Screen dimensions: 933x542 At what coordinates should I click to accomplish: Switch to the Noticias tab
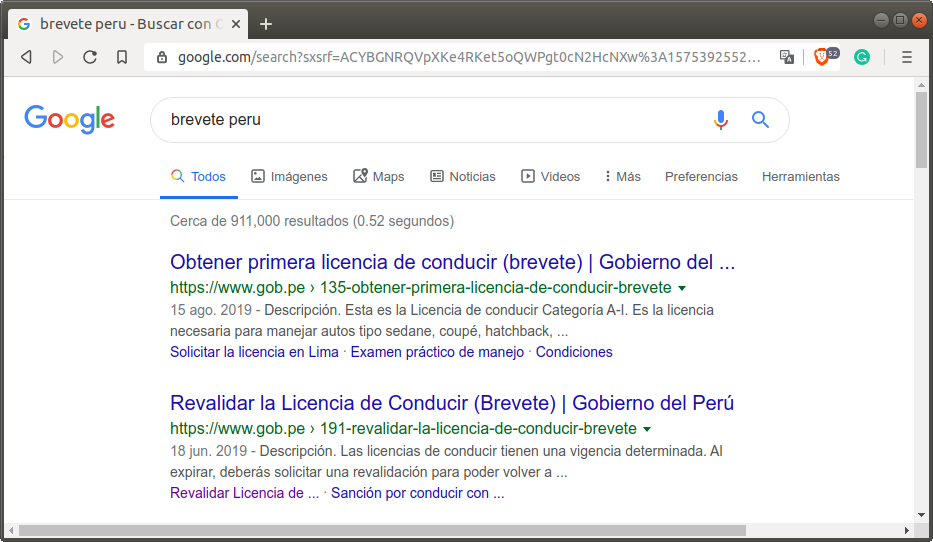(x=463, y=177)
